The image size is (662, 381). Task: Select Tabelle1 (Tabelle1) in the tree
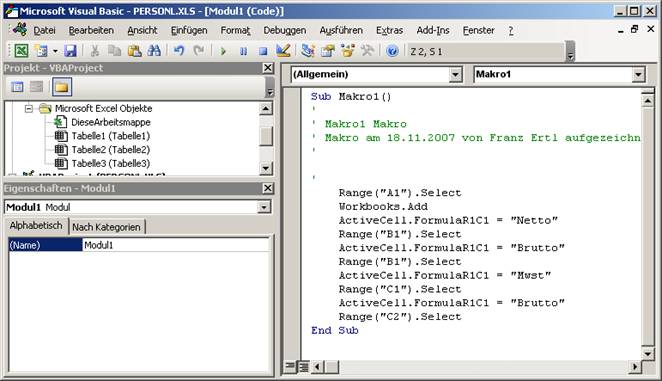111,136
